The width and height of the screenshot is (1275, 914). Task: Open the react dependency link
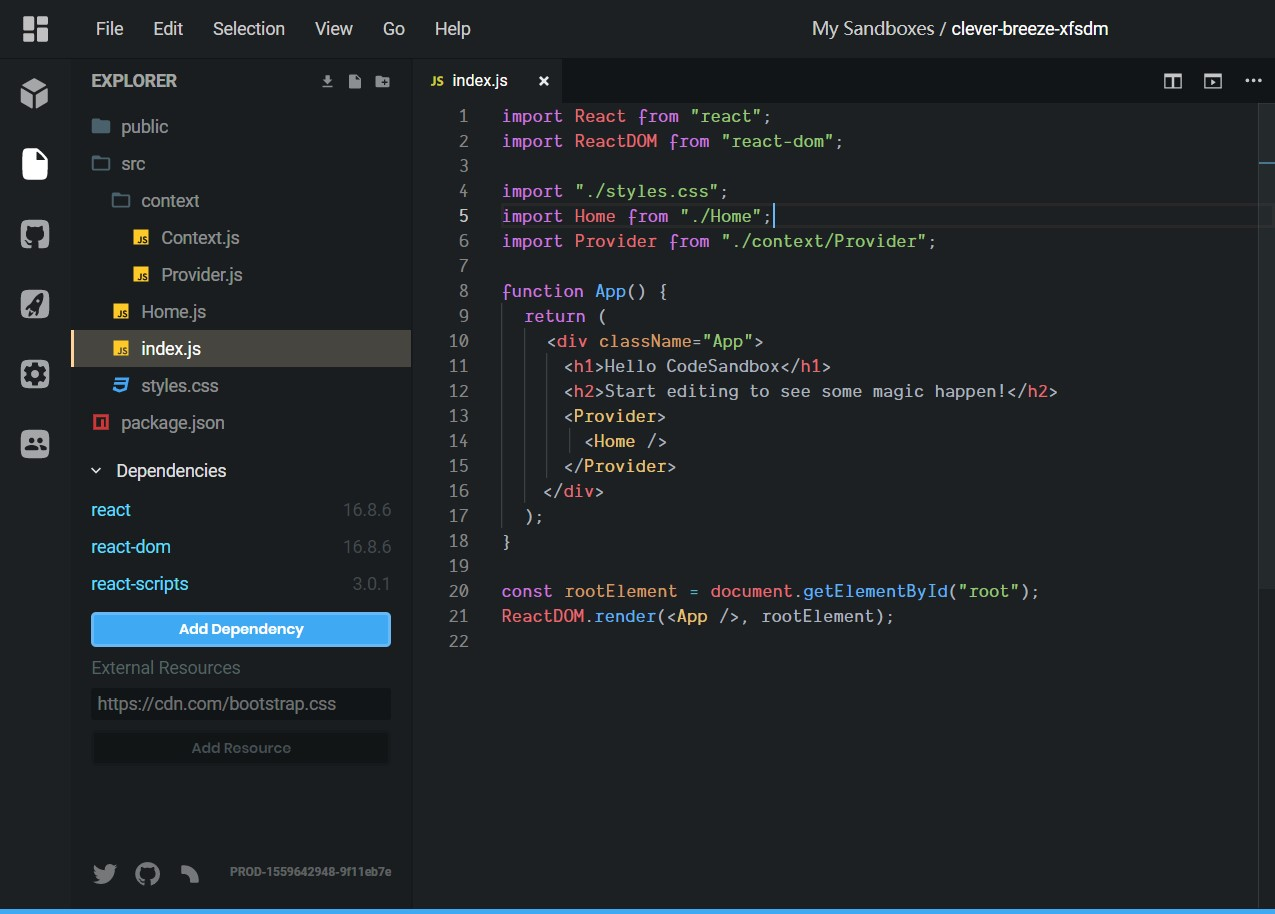tap(111, 510)
